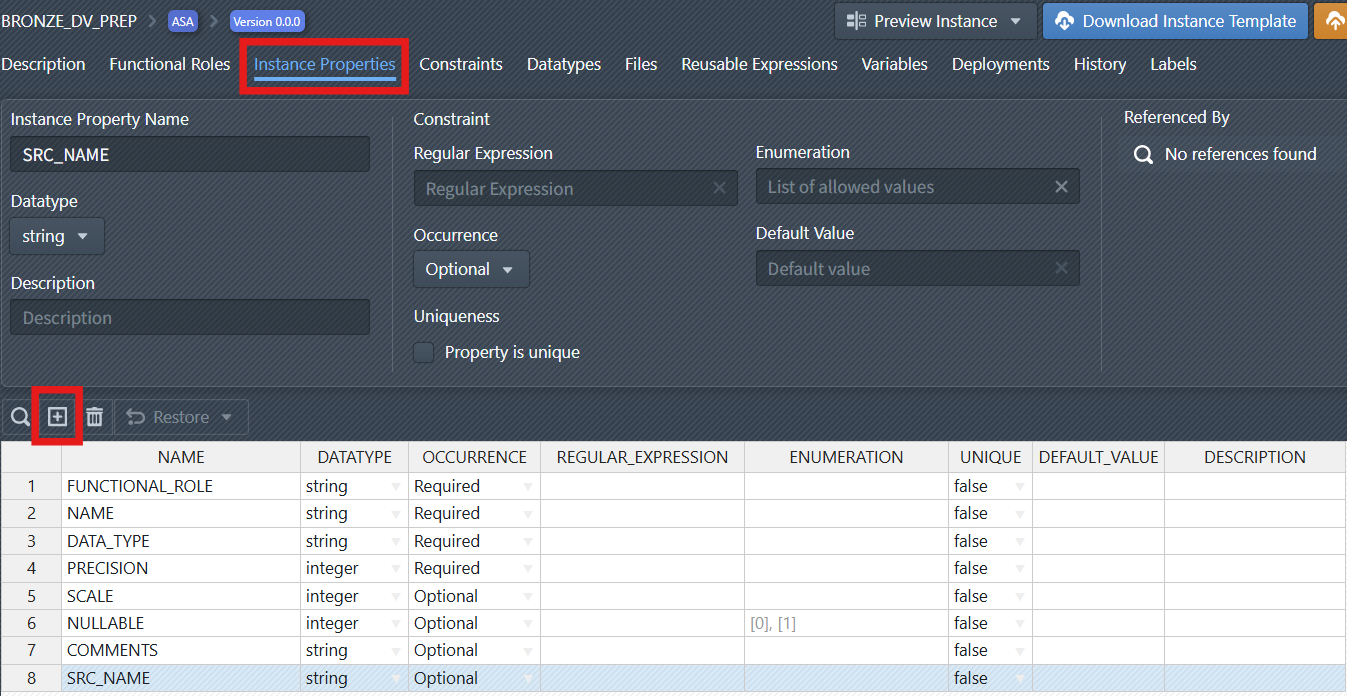The width and height of the screenshot is (1347, 696).
Task: Toggle the Property is unique checkbox
Action: click(x=424, y=352)
